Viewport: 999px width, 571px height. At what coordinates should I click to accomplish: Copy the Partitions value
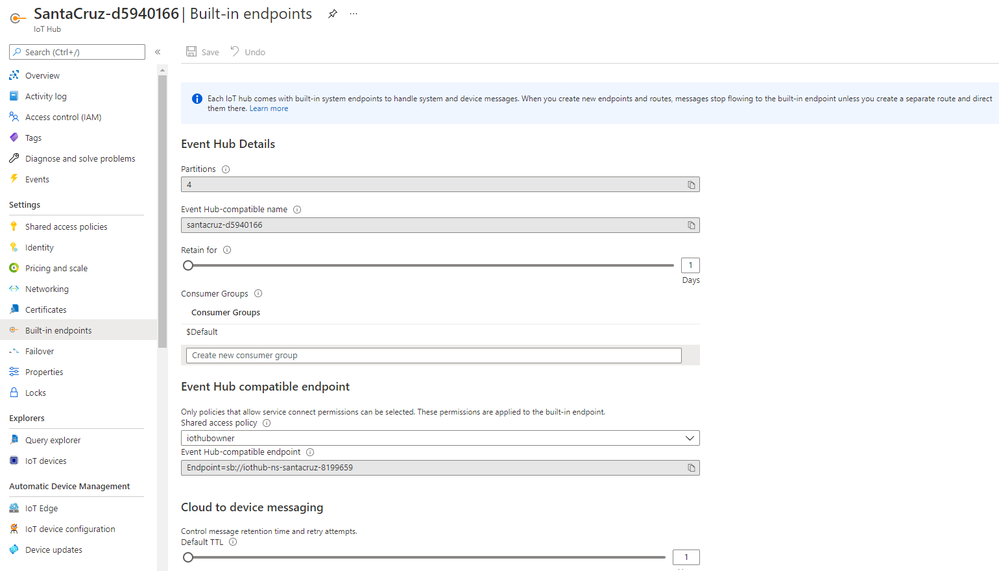[x=691, y=185]
